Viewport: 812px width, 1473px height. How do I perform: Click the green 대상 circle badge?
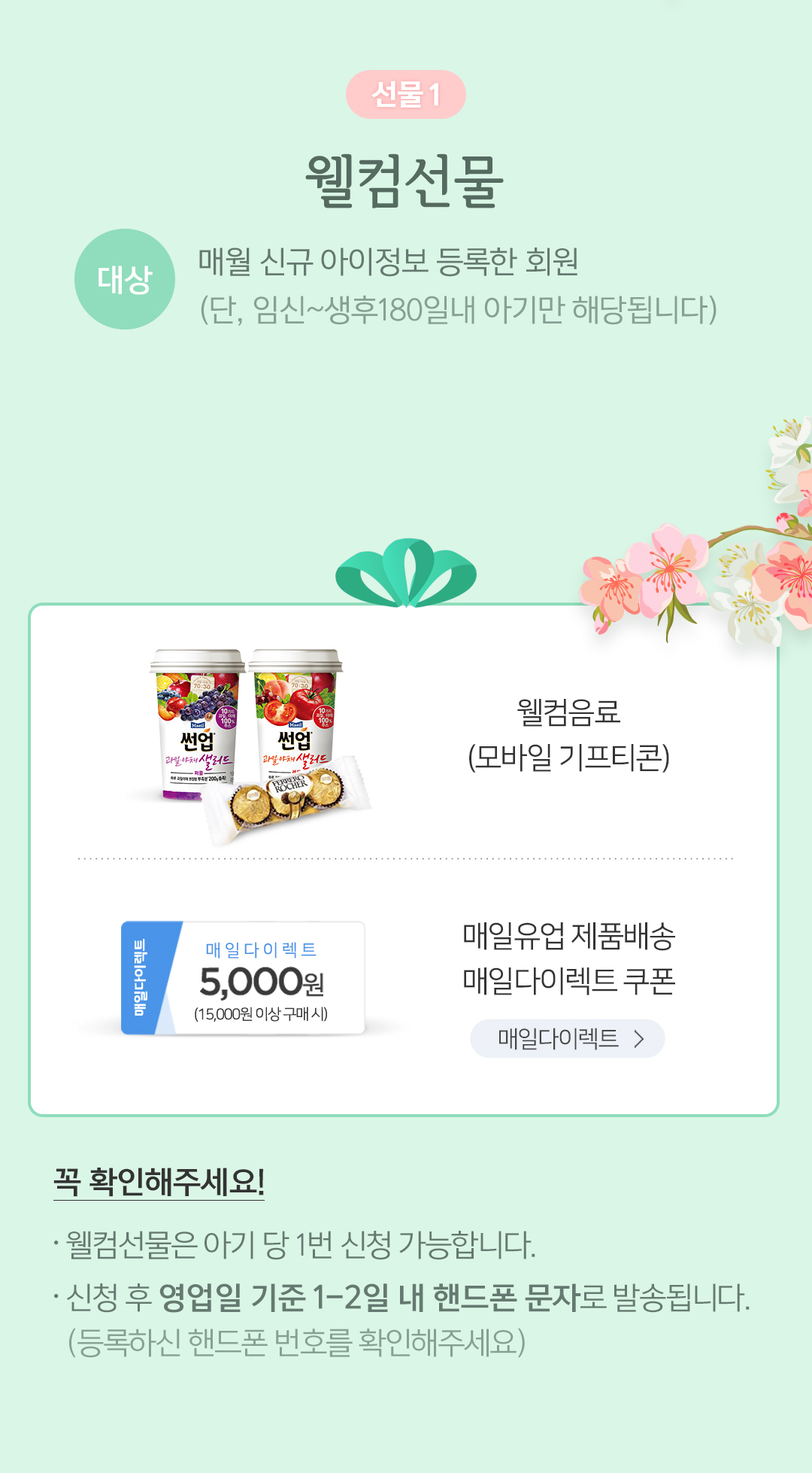coord(125,279)
